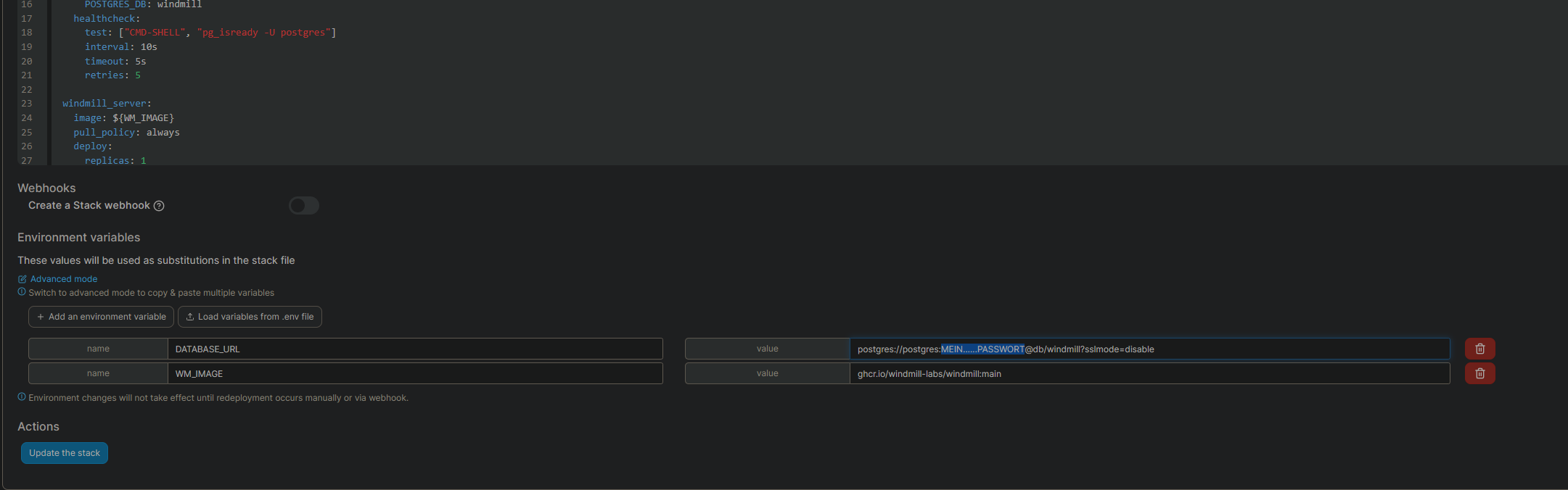Click the pull_policy: always line

click(126, 133)
